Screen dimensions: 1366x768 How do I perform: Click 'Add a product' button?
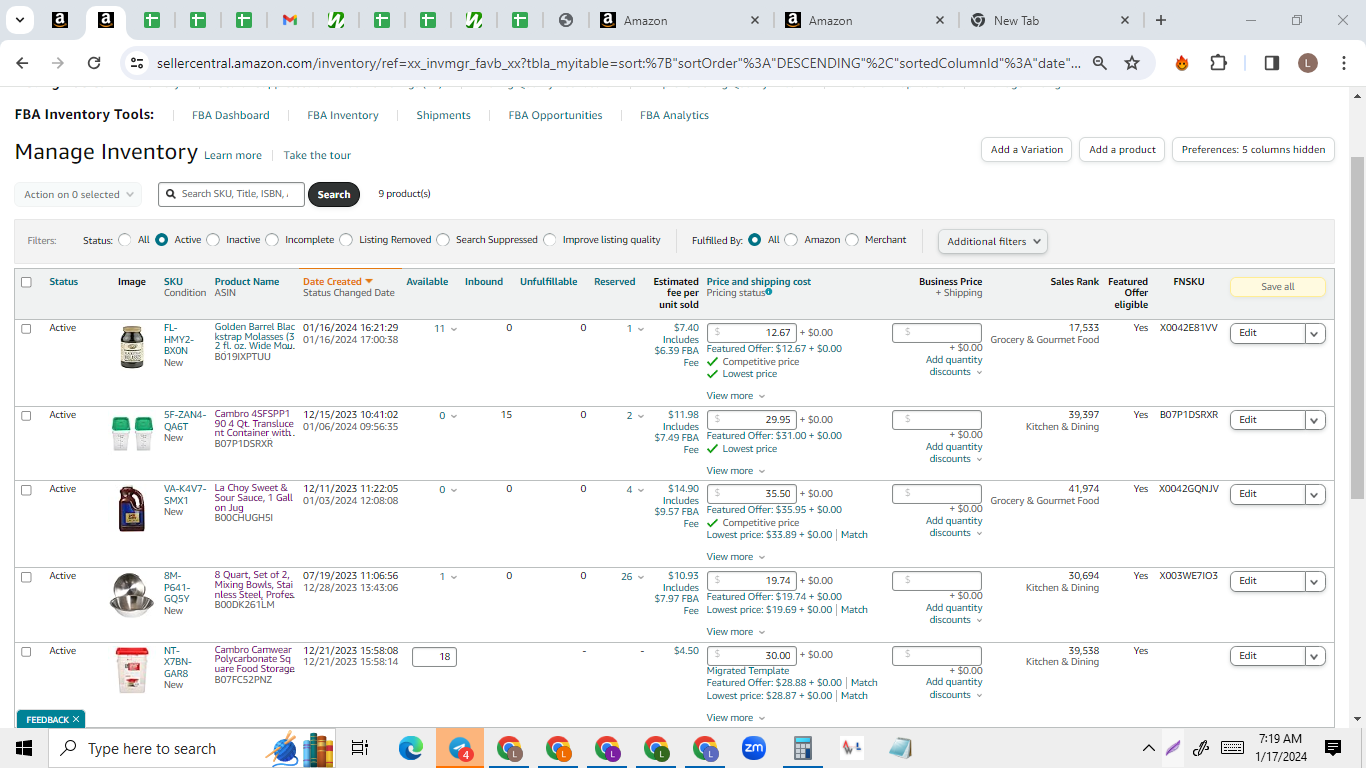(1122, 150)
